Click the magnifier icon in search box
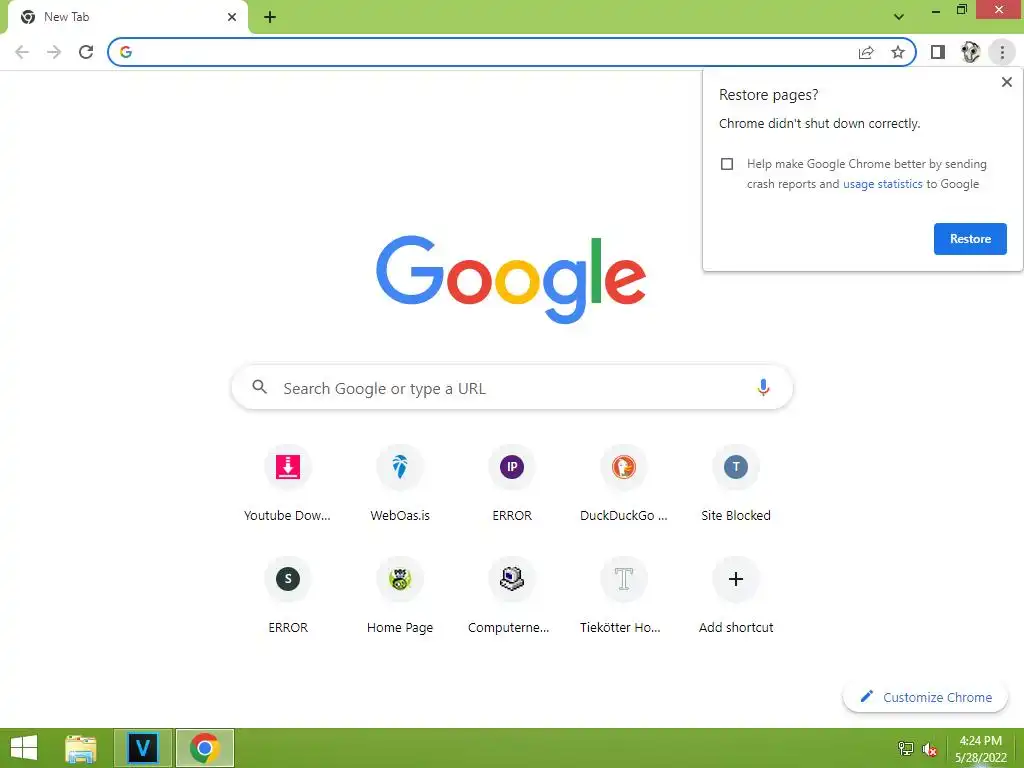 coord(260,387)
